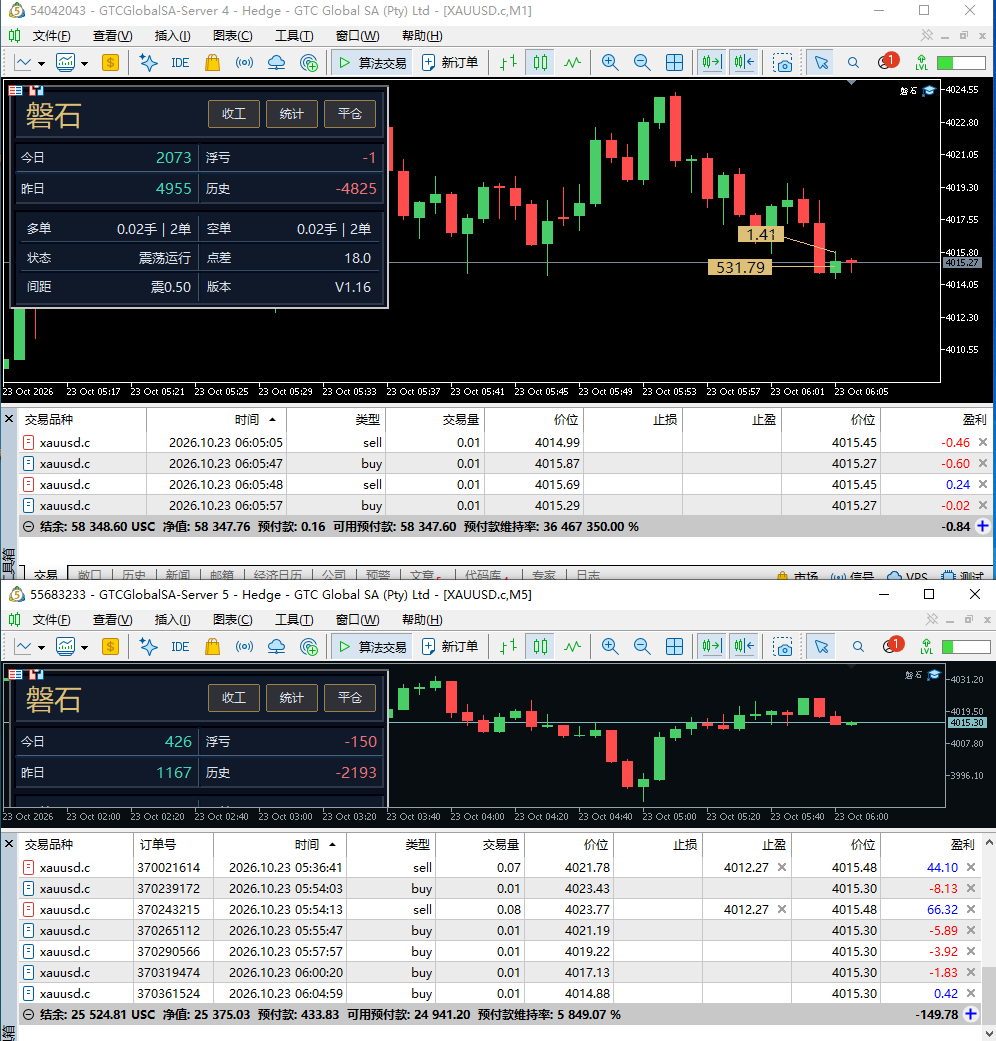Open the 图表(C) menu in the top window
The height and width of the screenshot is (1041, 996).
coord(232,36)
